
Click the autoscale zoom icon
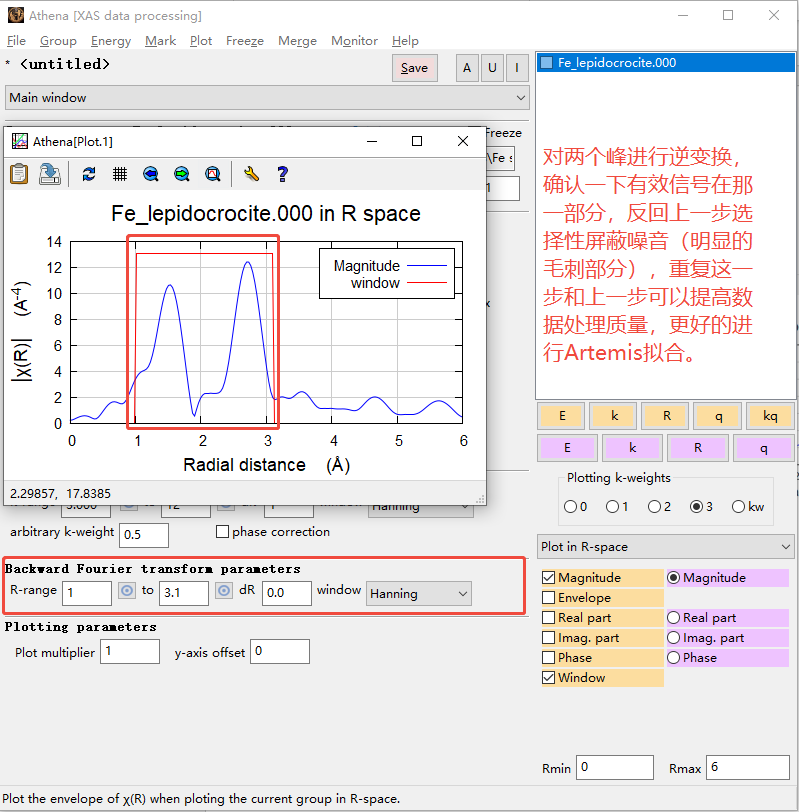coord(213,174)
